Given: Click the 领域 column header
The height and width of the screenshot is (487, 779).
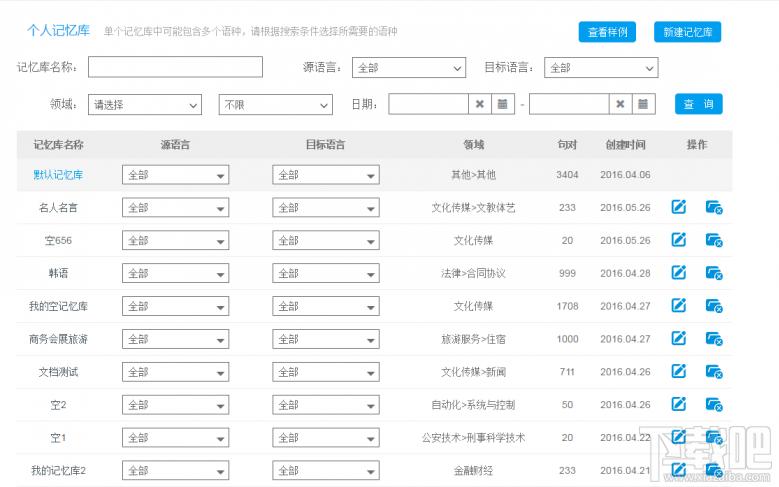Looking at the screenshot, I should (473, 145).
